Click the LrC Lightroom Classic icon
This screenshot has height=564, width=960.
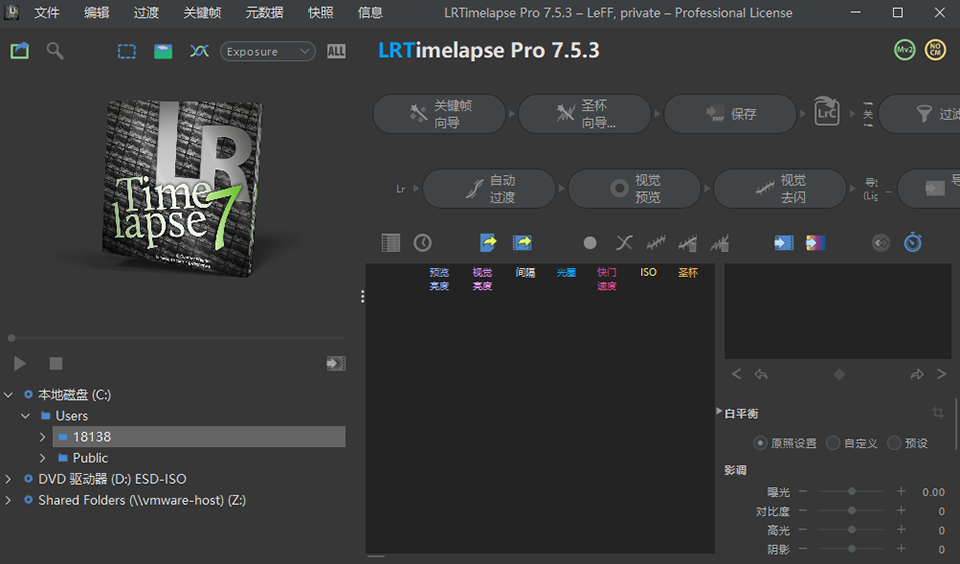827,111
